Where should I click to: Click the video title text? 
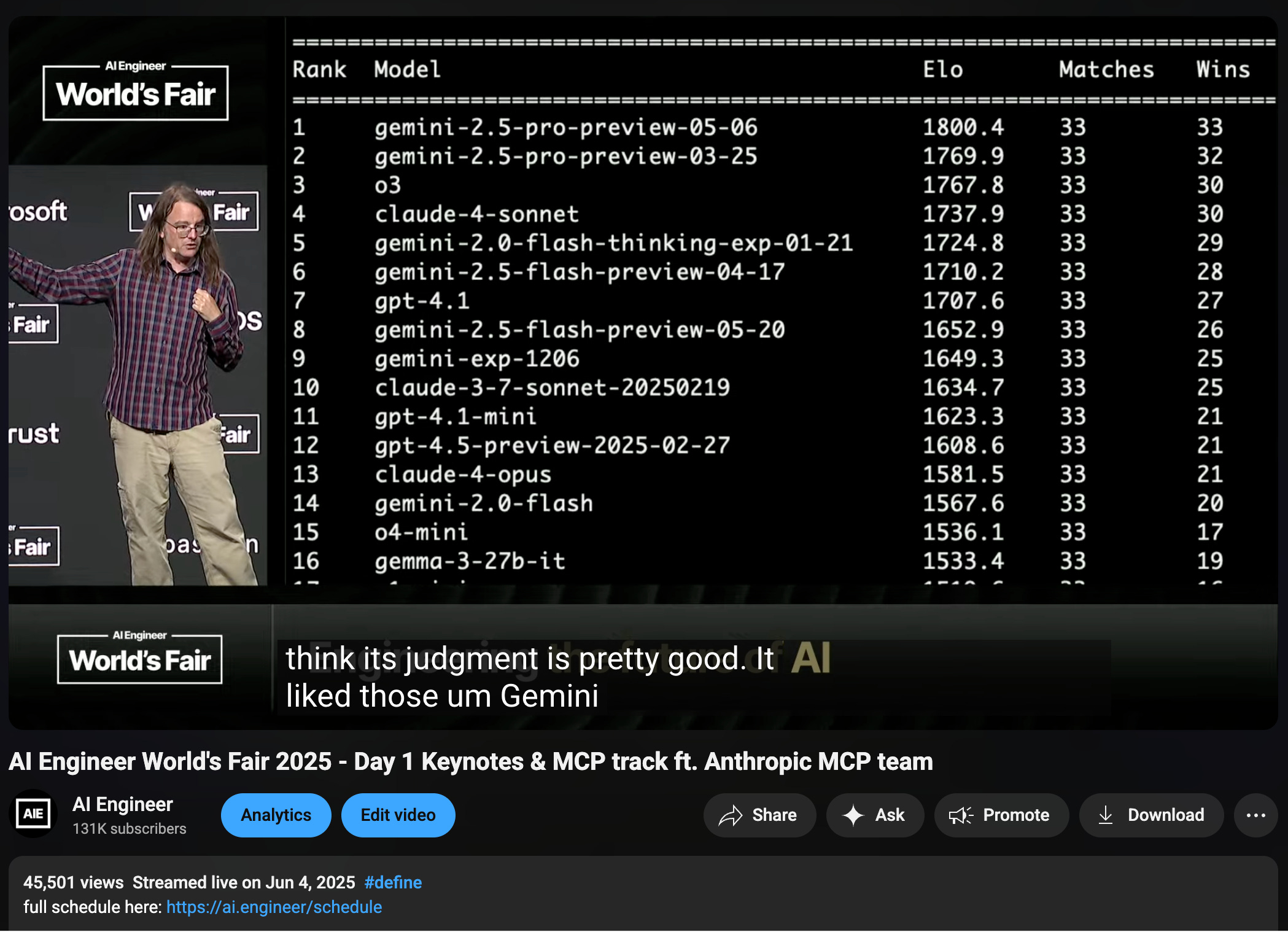(x=471, y=761)
